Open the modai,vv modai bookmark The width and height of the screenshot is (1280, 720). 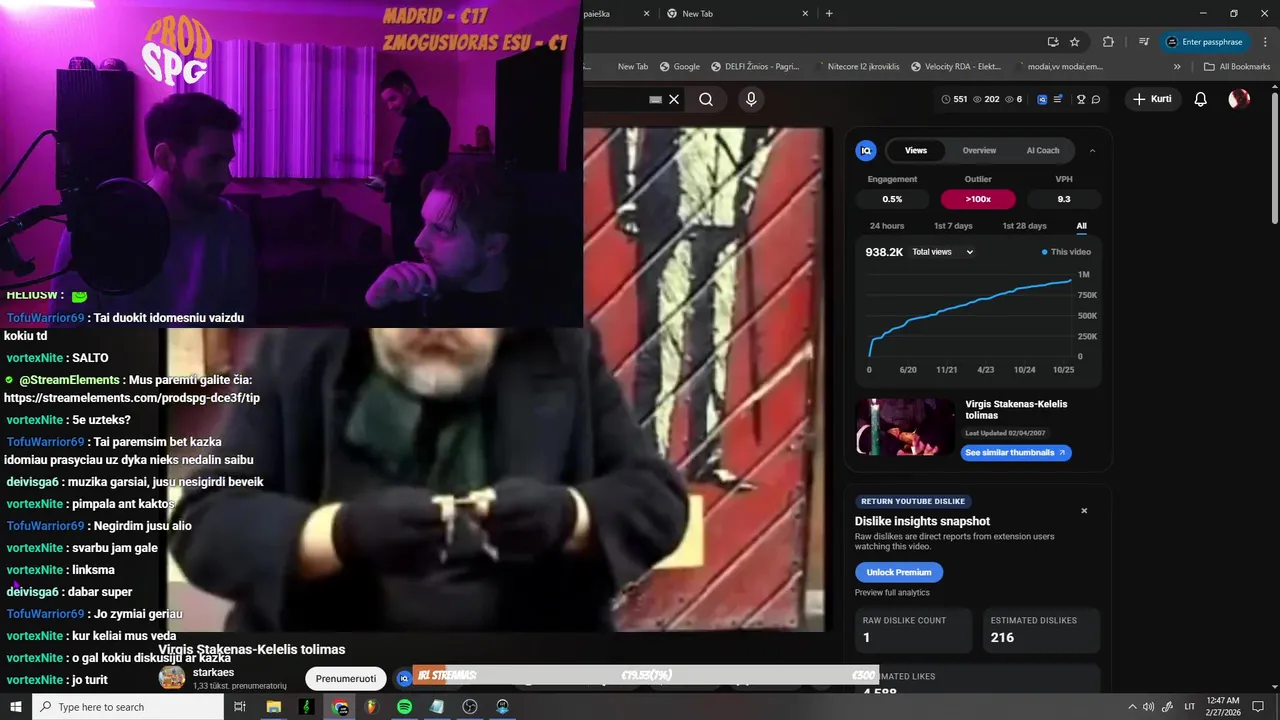click(x=1060, y=67)
